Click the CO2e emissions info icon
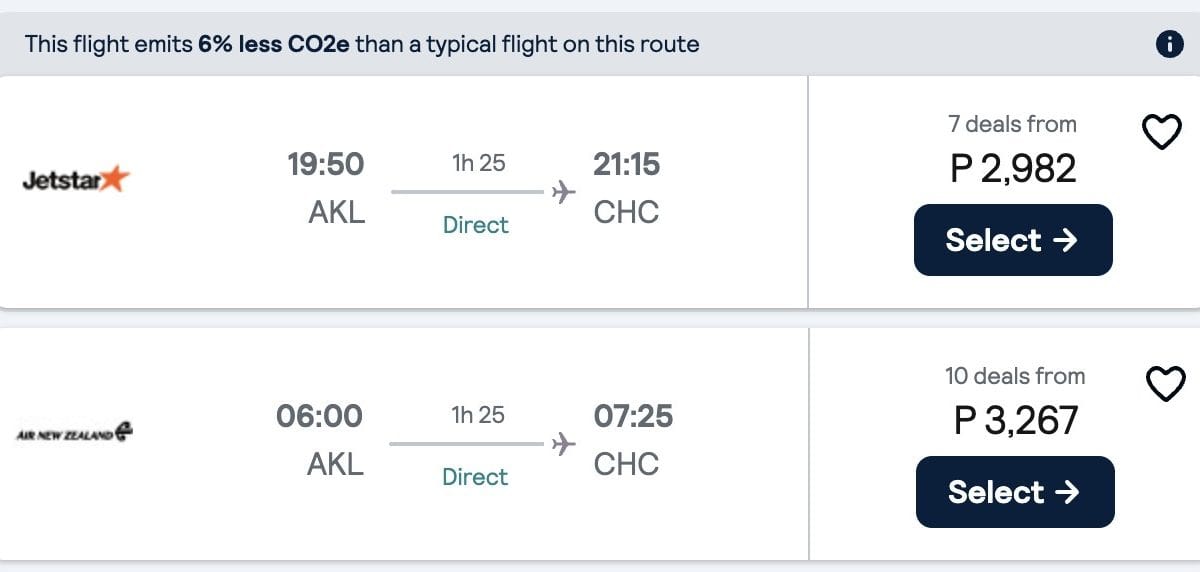1200x572 pixels. point(1169,44)
